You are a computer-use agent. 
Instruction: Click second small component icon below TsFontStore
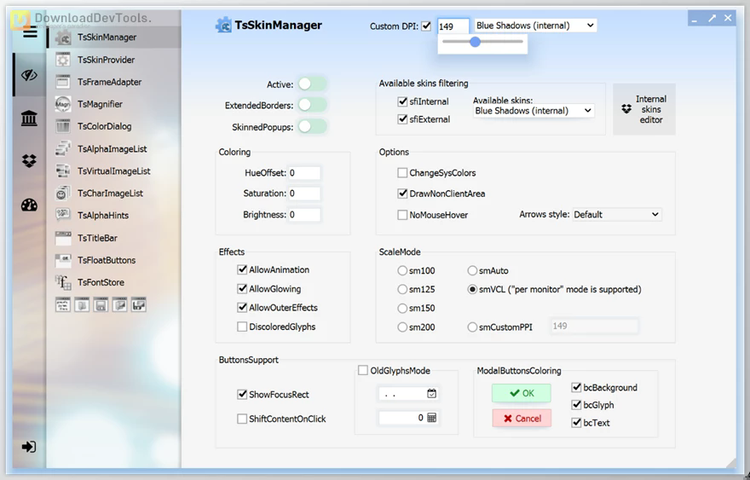coord(82,305)
